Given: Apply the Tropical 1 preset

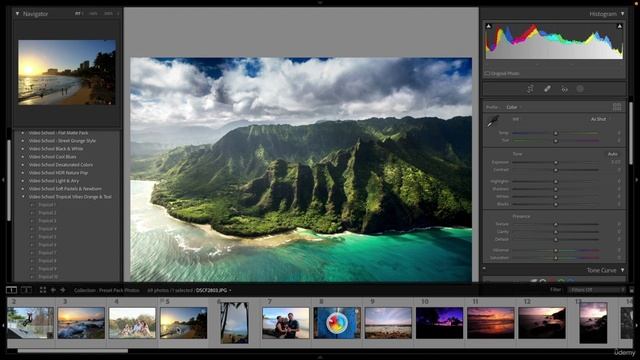Looking at the screenshot, I should click(47, 205).
